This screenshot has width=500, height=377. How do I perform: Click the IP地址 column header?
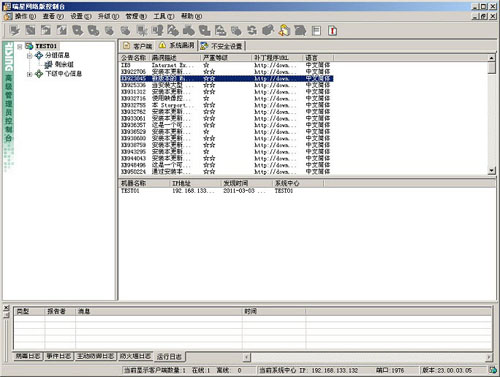click(195, 183)
